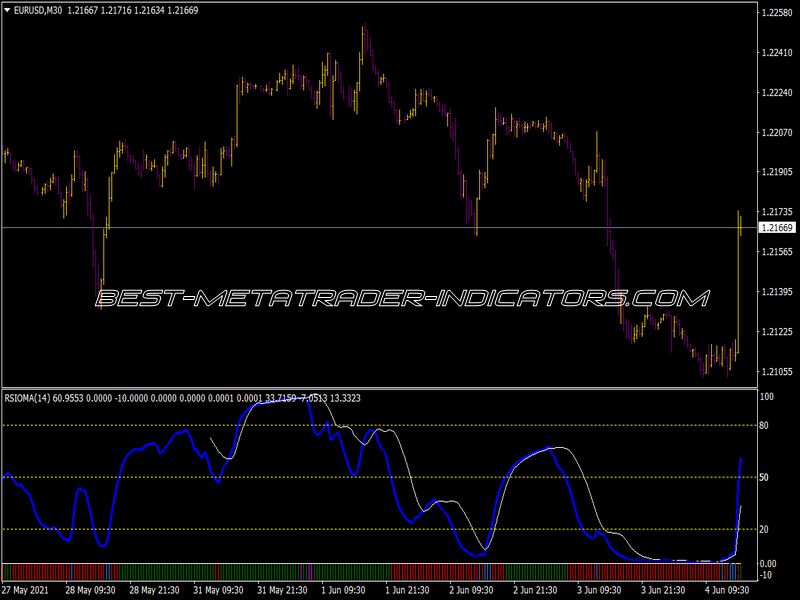800x600 pixels.
Task: Click the 20 level on indicator scale
Action: tap(764, 530)
